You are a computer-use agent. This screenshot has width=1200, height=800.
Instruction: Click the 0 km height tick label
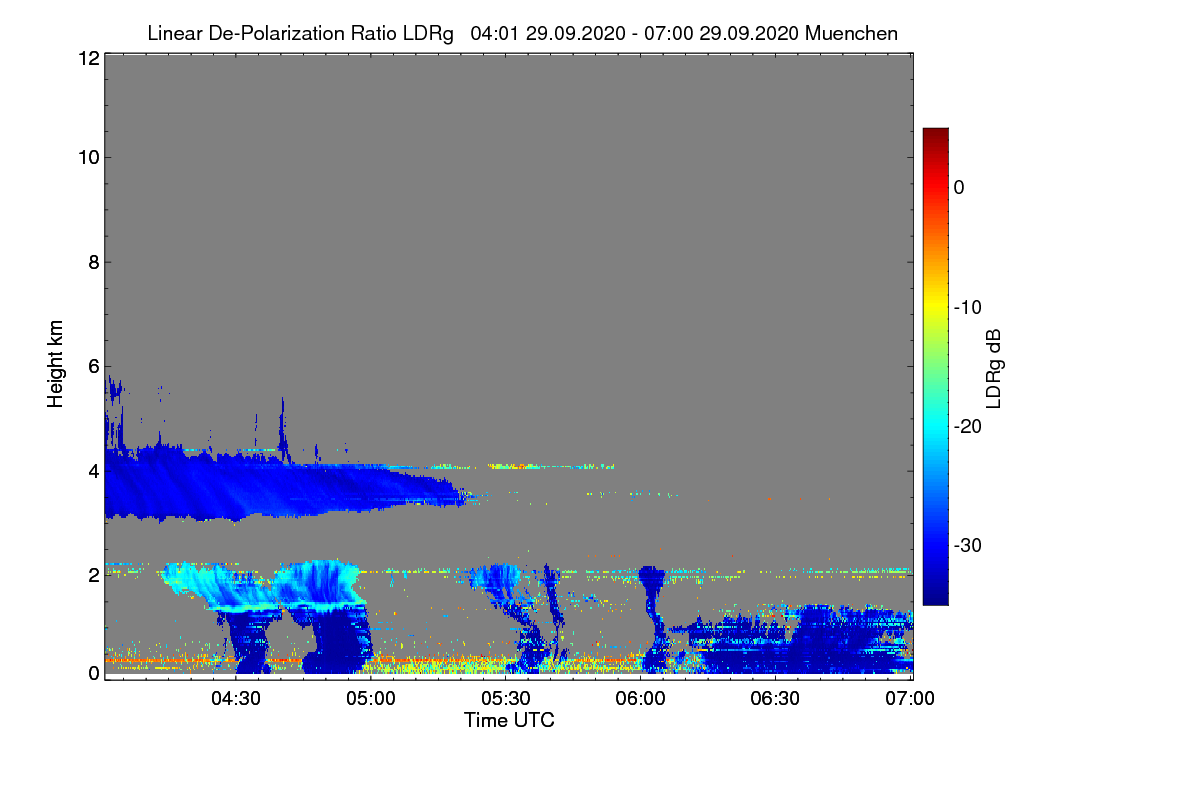coord(93,673)
